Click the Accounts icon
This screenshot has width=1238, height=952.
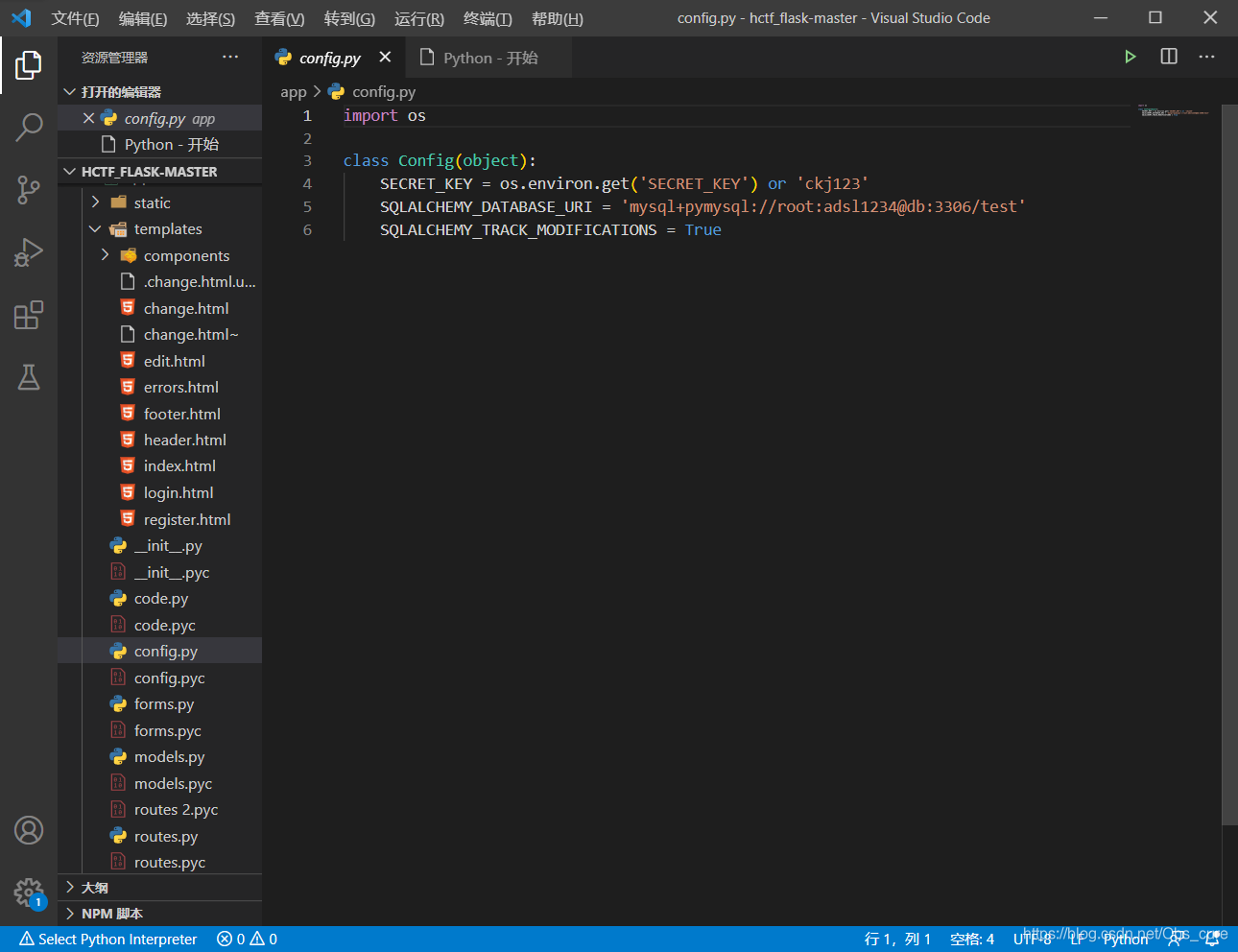pos(29,830)
